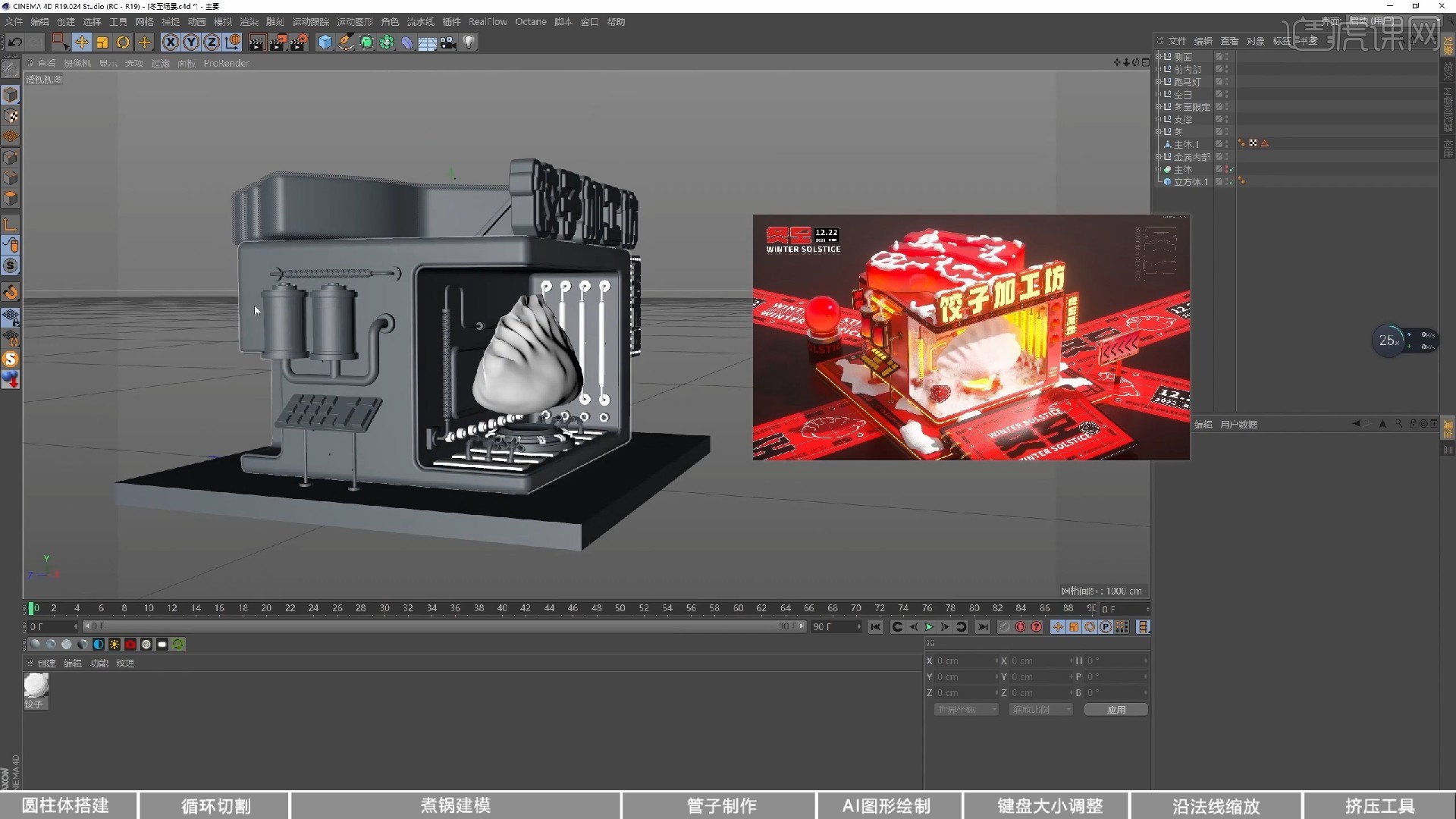Open the 文件 menu in the main menu bar
The height and width of the screenshot is (819, 1456).
click(x=14, y=22)
